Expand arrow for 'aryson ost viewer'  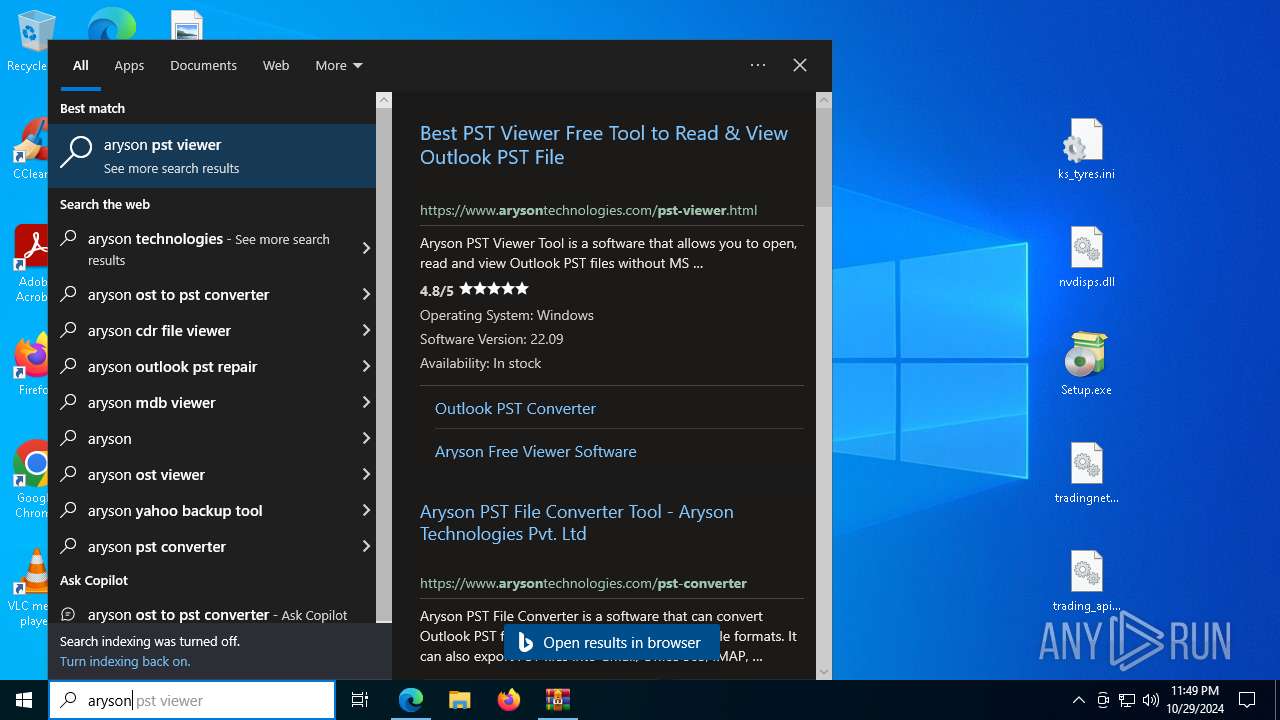point(366,474)
